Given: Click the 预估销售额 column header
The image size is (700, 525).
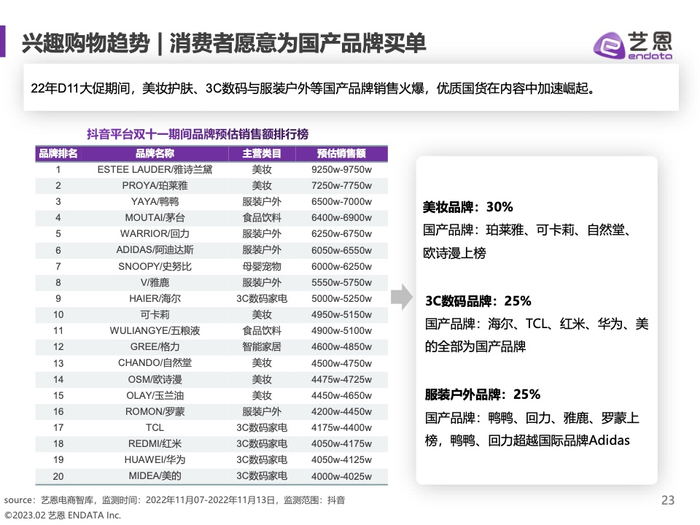Looking at the screenshot, I should [x=342, y=154].
